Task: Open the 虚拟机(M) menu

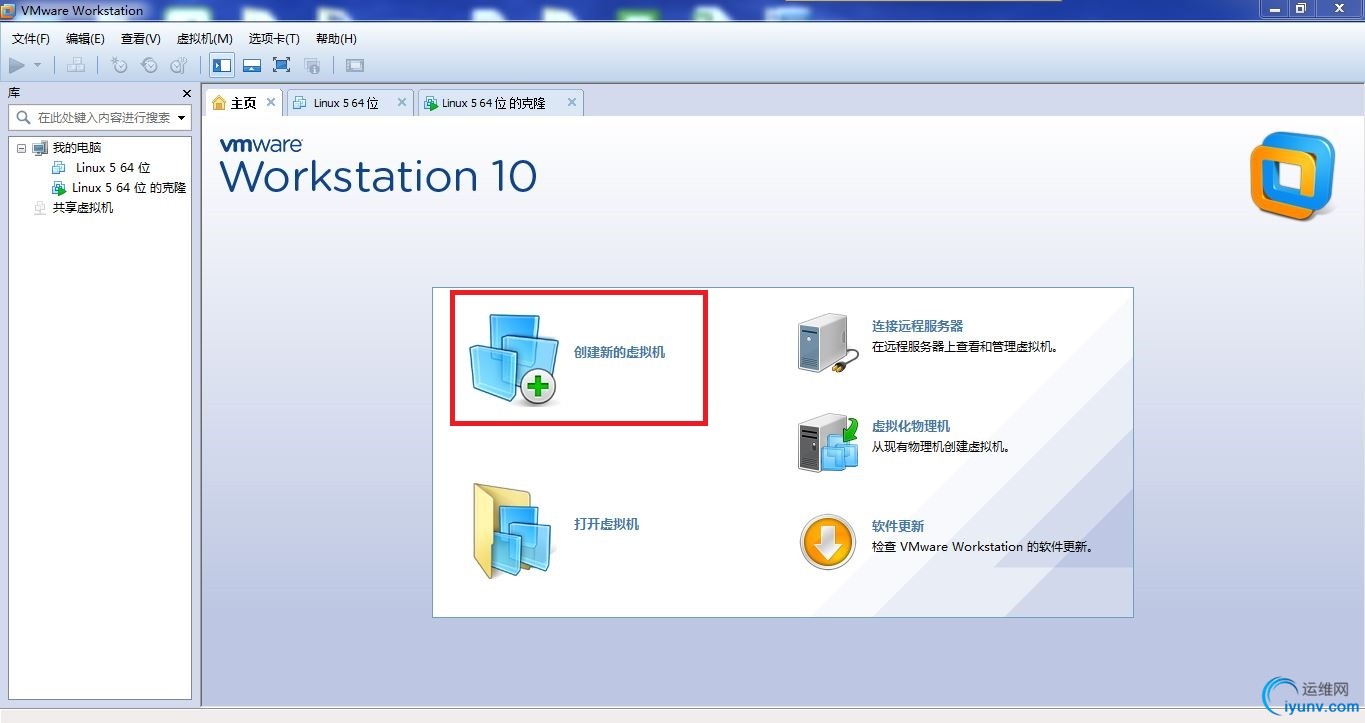Action: 205,39
